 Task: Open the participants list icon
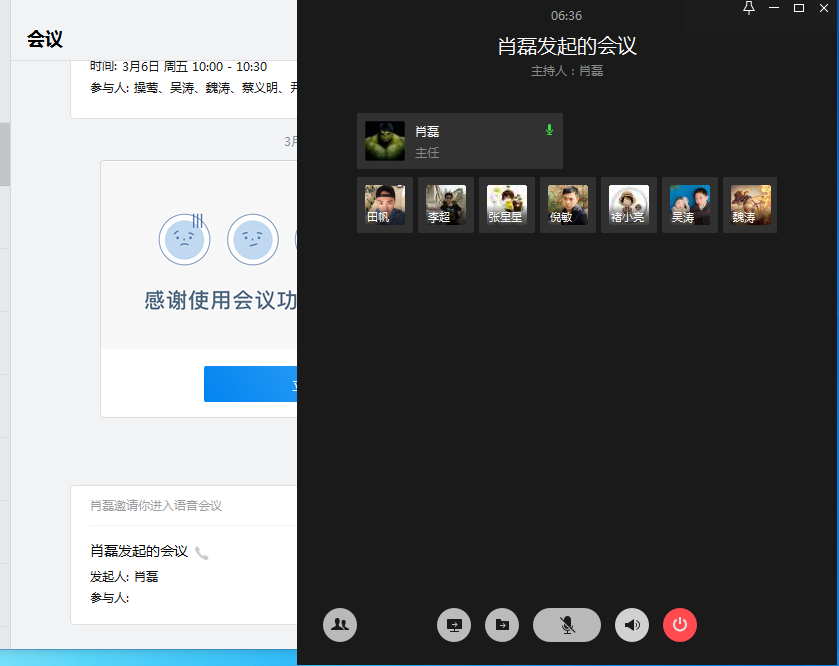point(340,625)
